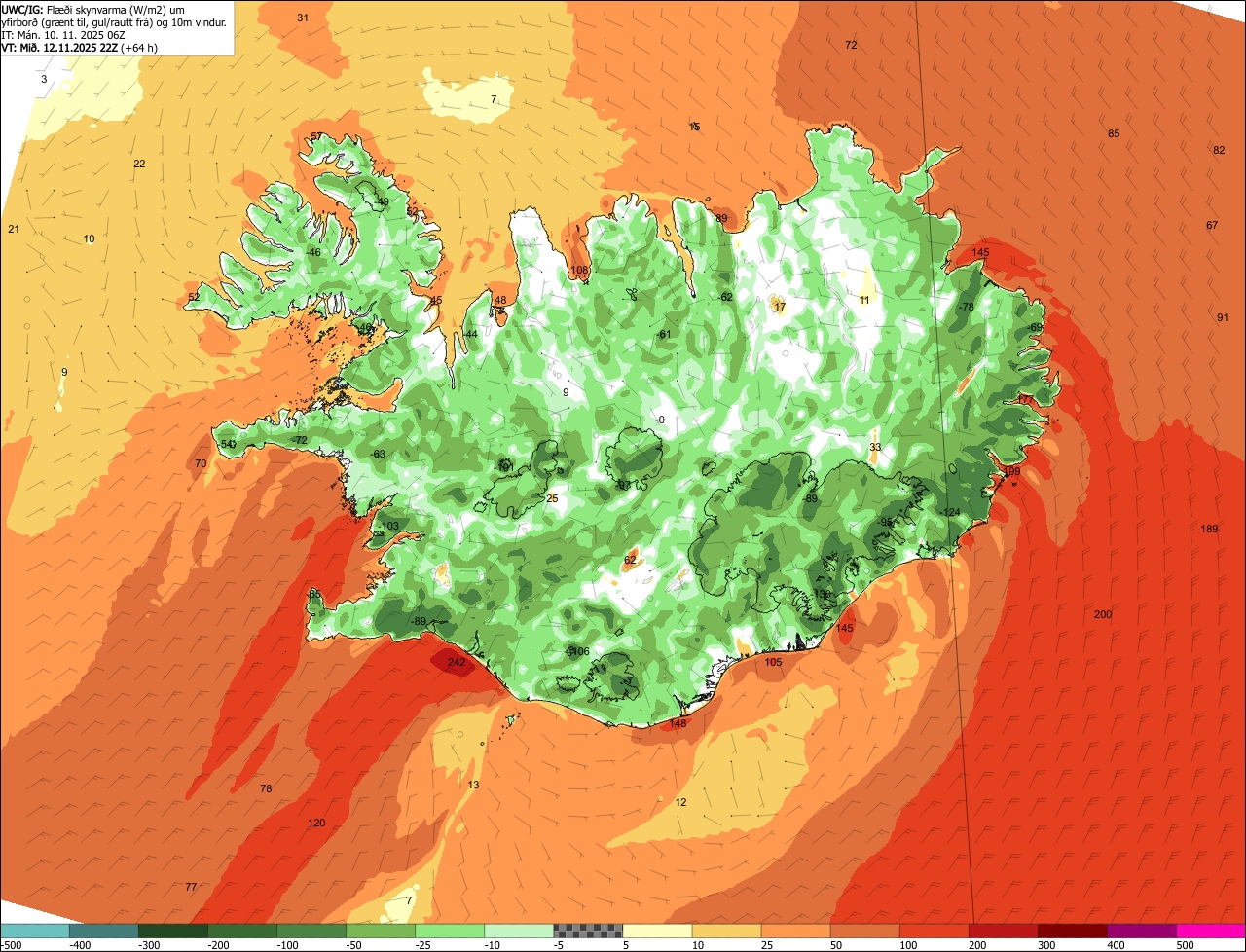The width and height of the screenshot is (1246, 952).
Task: Click the sea value 77 at bottom left
Action: 191,887
